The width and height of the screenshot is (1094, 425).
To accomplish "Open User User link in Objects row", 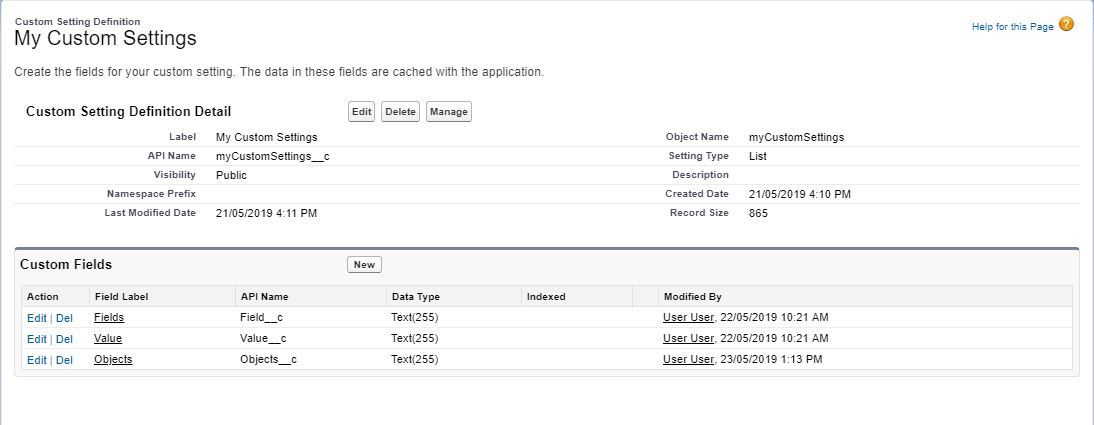I will pyautogui.click(x=688, y=360).
